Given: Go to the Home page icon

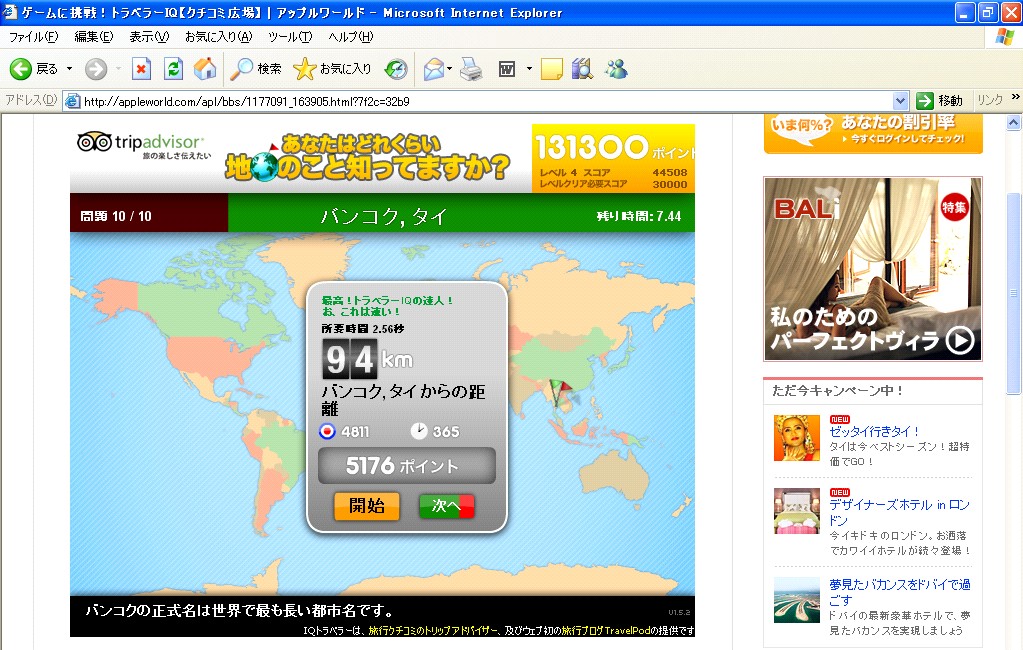Looking at the screenshot, I should [205, 69].
